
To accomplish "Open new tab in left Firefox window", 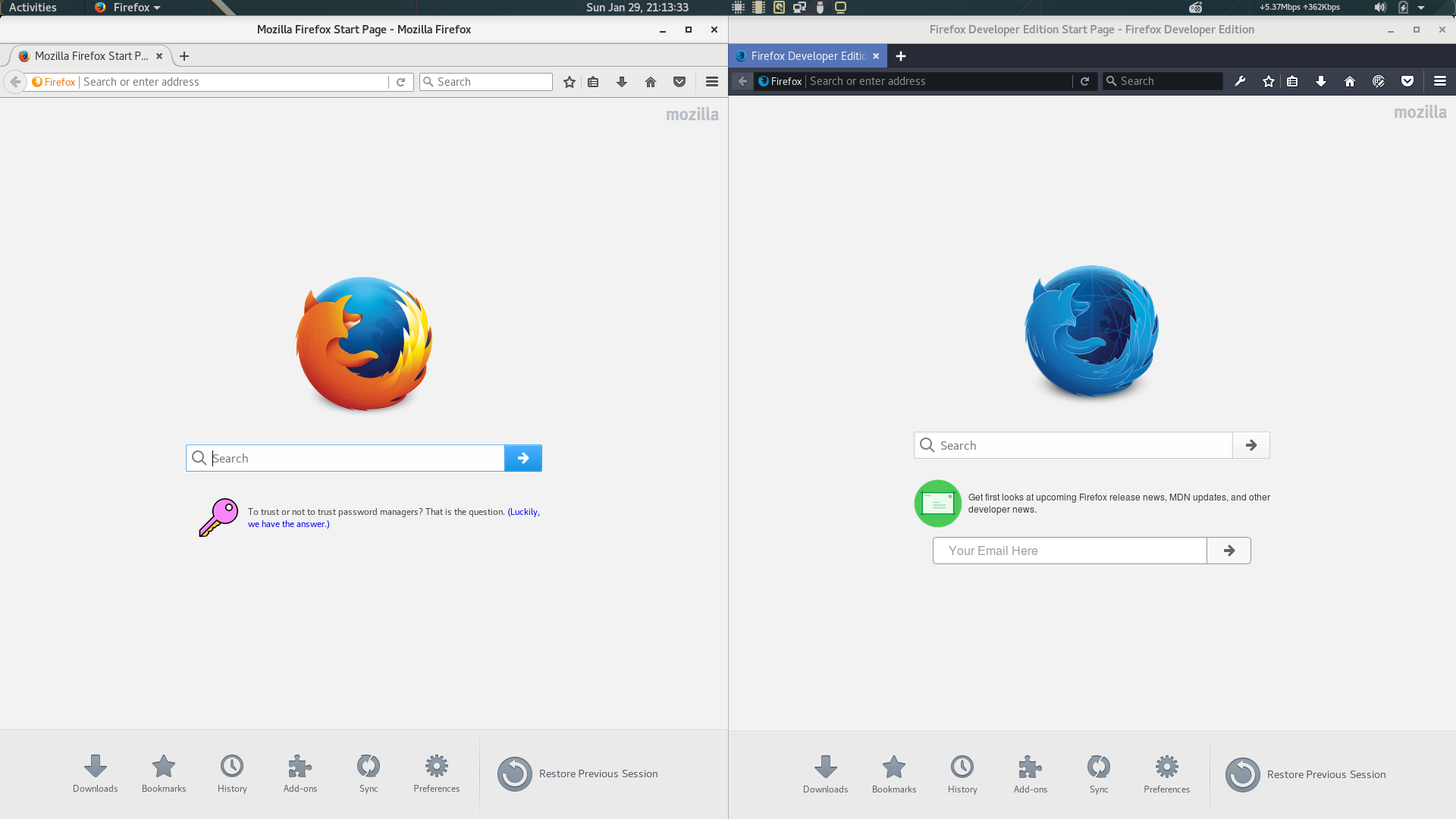I will [184, 56].
